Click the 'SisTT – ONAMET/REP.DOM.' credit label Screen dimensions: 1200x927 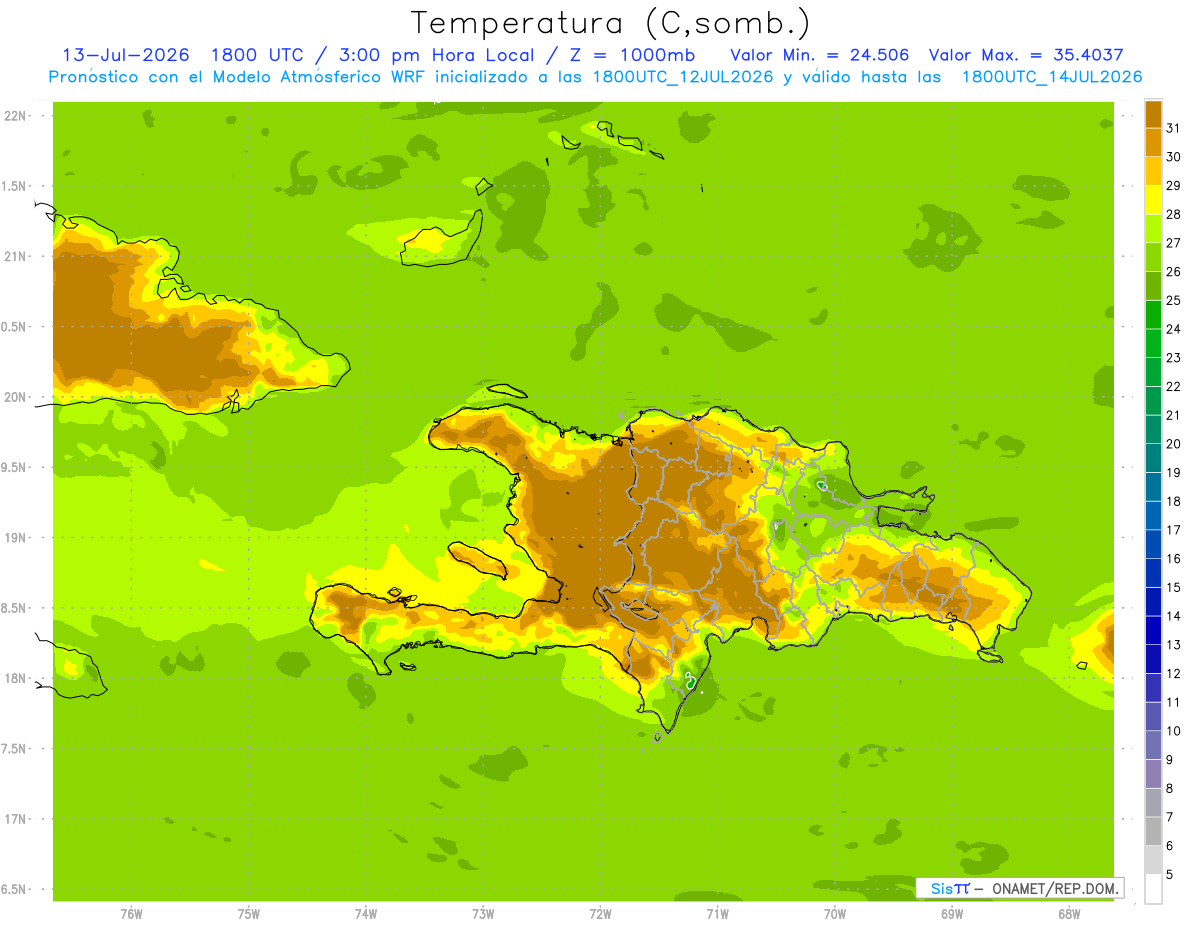(1020, 888)
